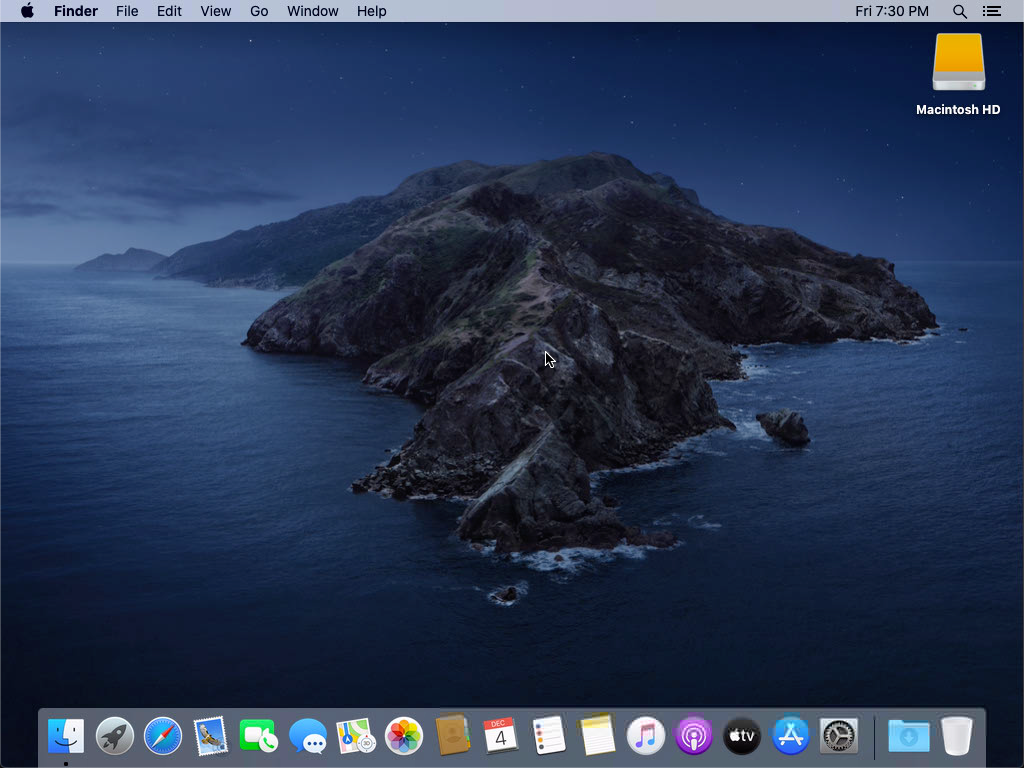
Task: View the Calendar app
Action: coord(499,736)
